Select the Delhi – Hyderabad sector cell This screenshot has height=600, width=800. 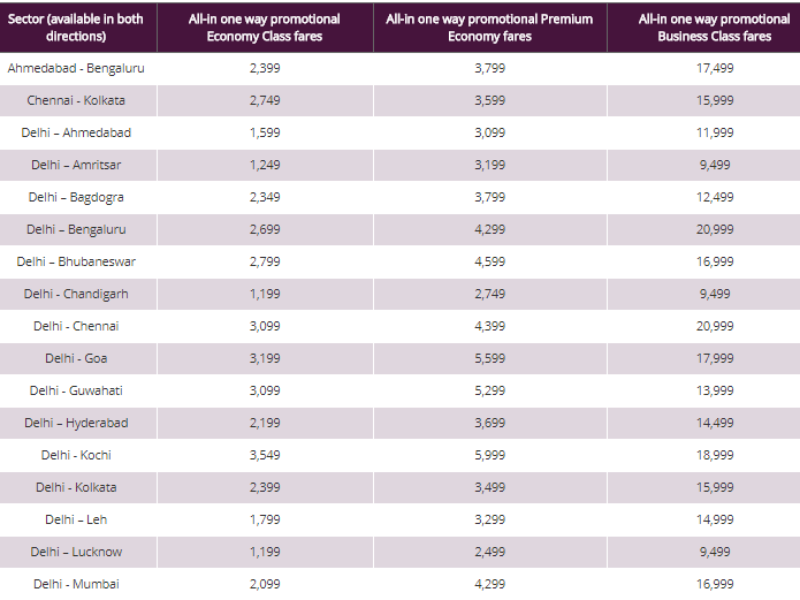point(76,423)
